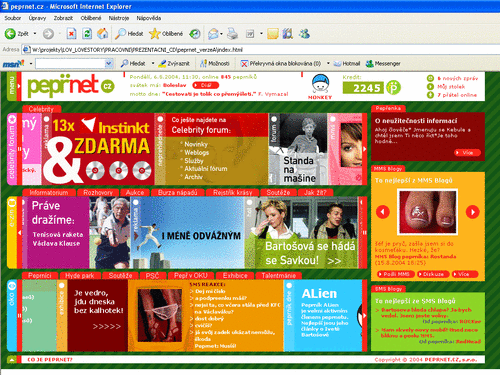Click the Adresa URL input field
Screen dimensions: 500x375
coord(260,50)
